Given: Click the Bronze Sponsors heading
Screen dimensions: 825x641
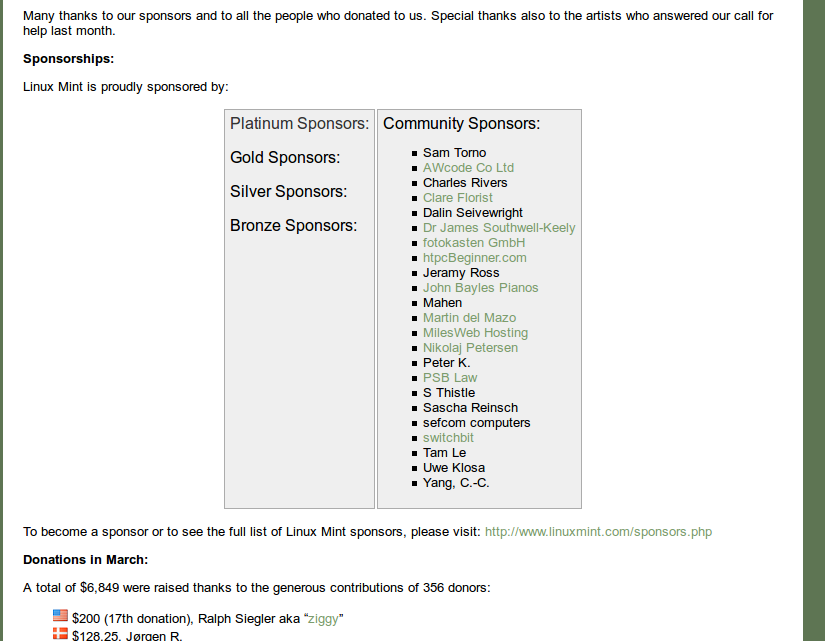Looking at the screenshot, I should [x=293, y=226].
